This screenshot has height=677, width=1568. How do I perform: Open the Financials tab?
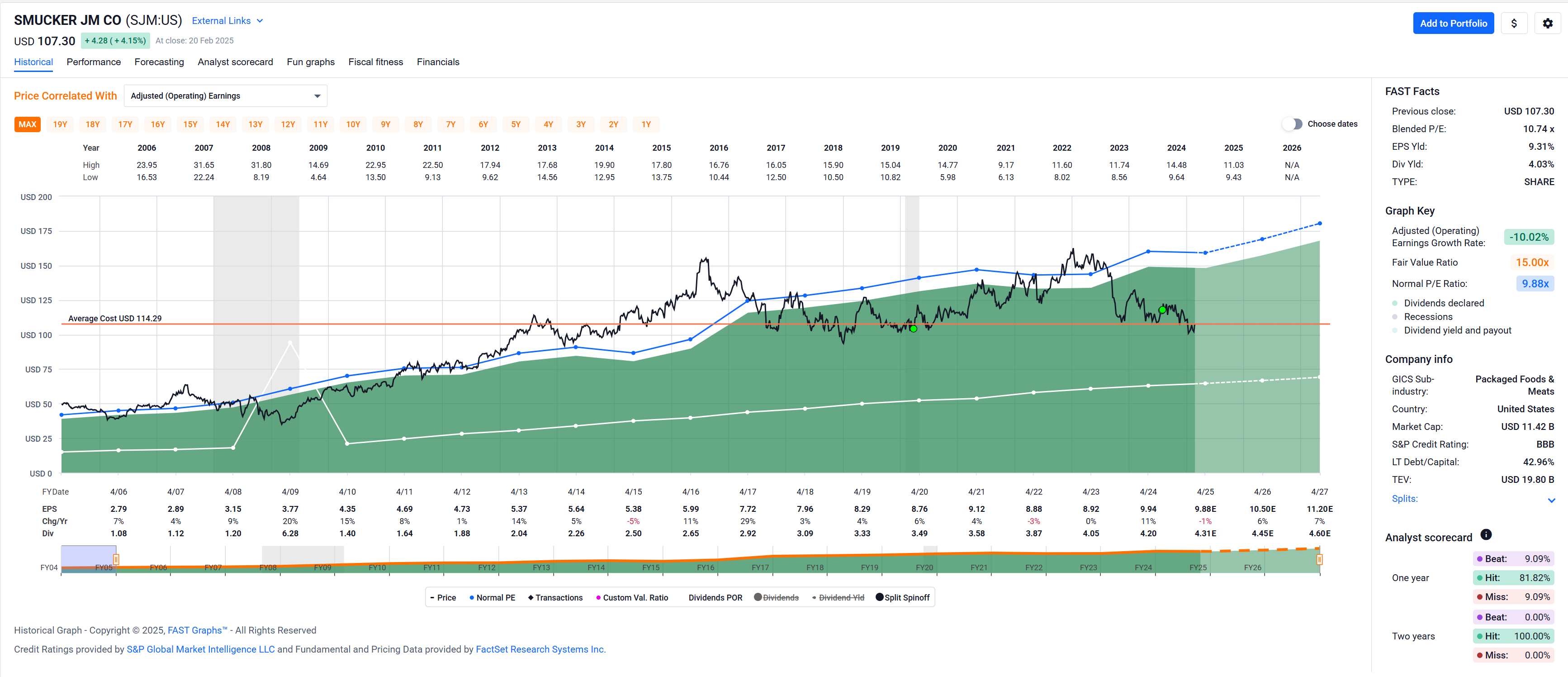[x=438, y=62]
